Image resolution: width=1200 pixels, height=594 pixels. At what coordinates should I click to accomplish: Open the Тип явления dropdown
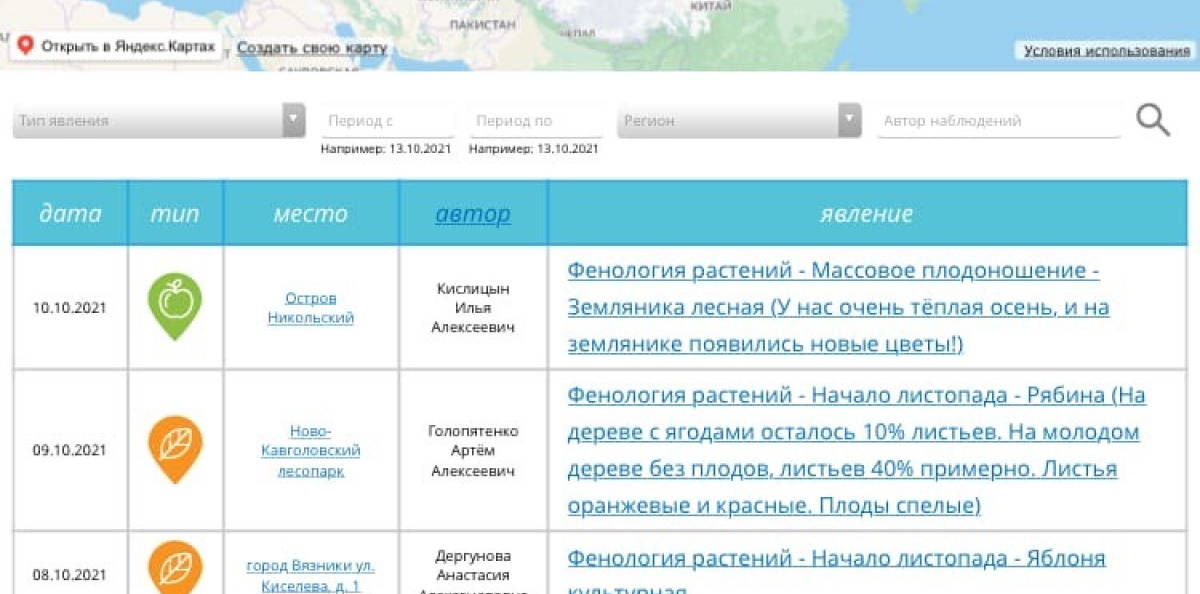[159, 121]
